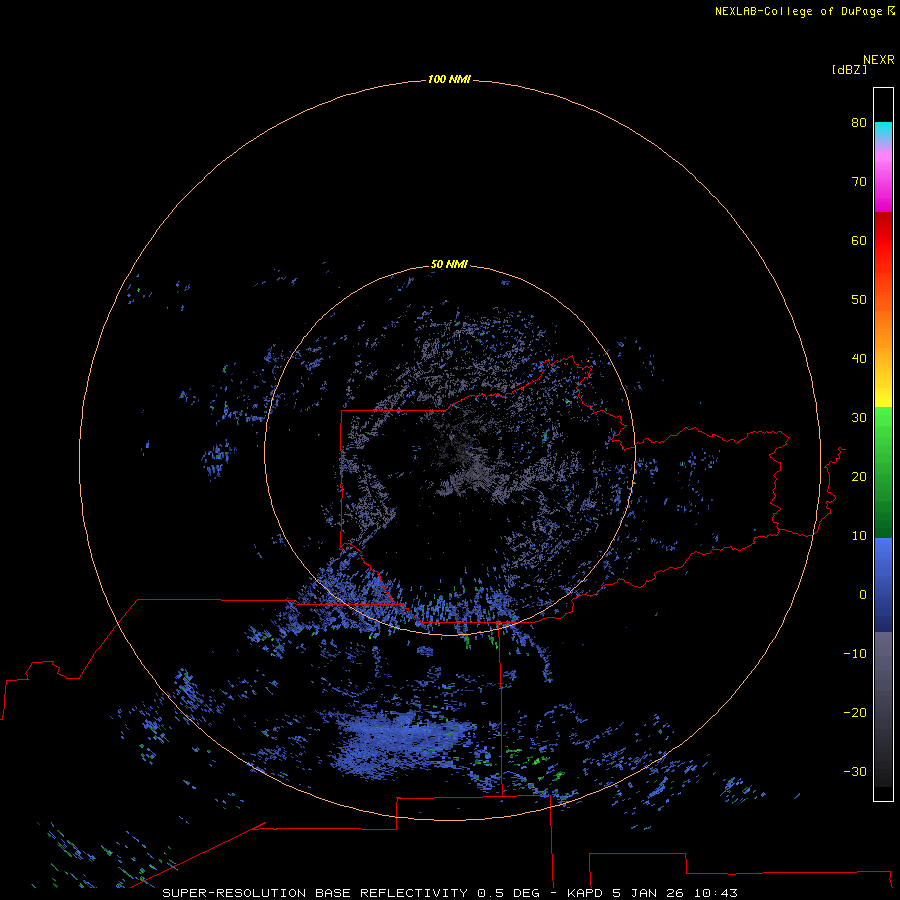The height and width of the screenshot is (900, 900).
Task: Click the 10 dBZ scale value
Action: tap(859, 536)
